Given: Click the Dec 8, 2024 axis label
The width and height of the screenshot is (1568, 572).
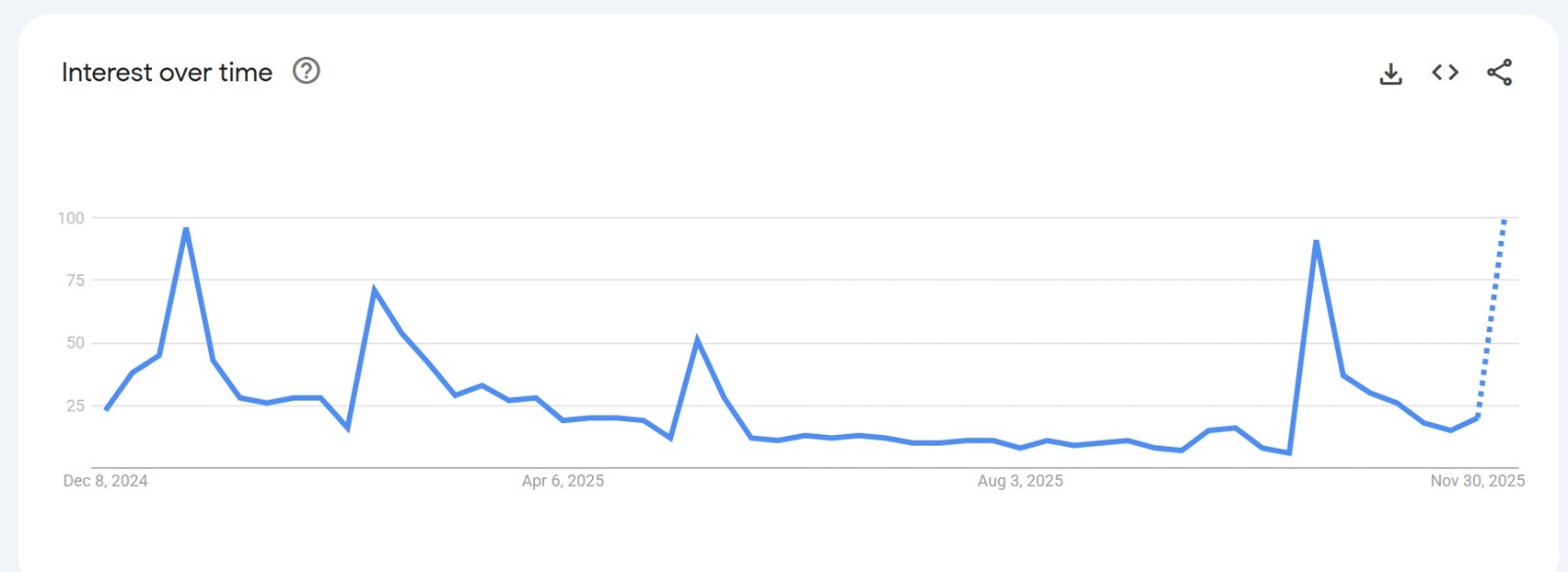Looking at the screenshot, I should coord(105,481).
